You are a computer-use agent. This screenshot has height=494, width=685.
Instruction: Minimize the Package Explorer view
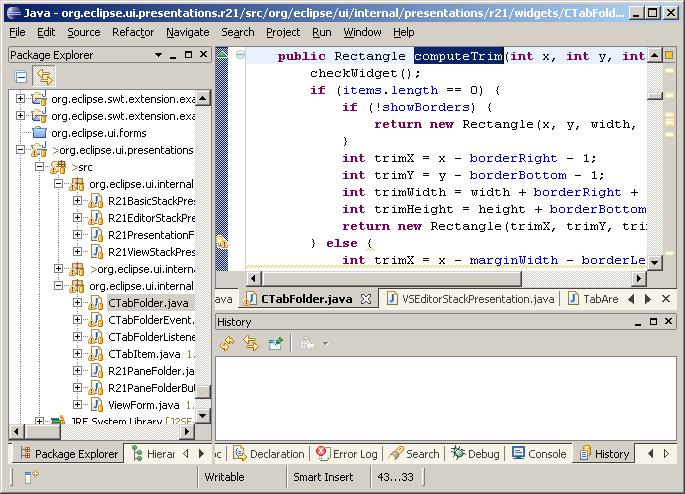[x=173, y=55]
